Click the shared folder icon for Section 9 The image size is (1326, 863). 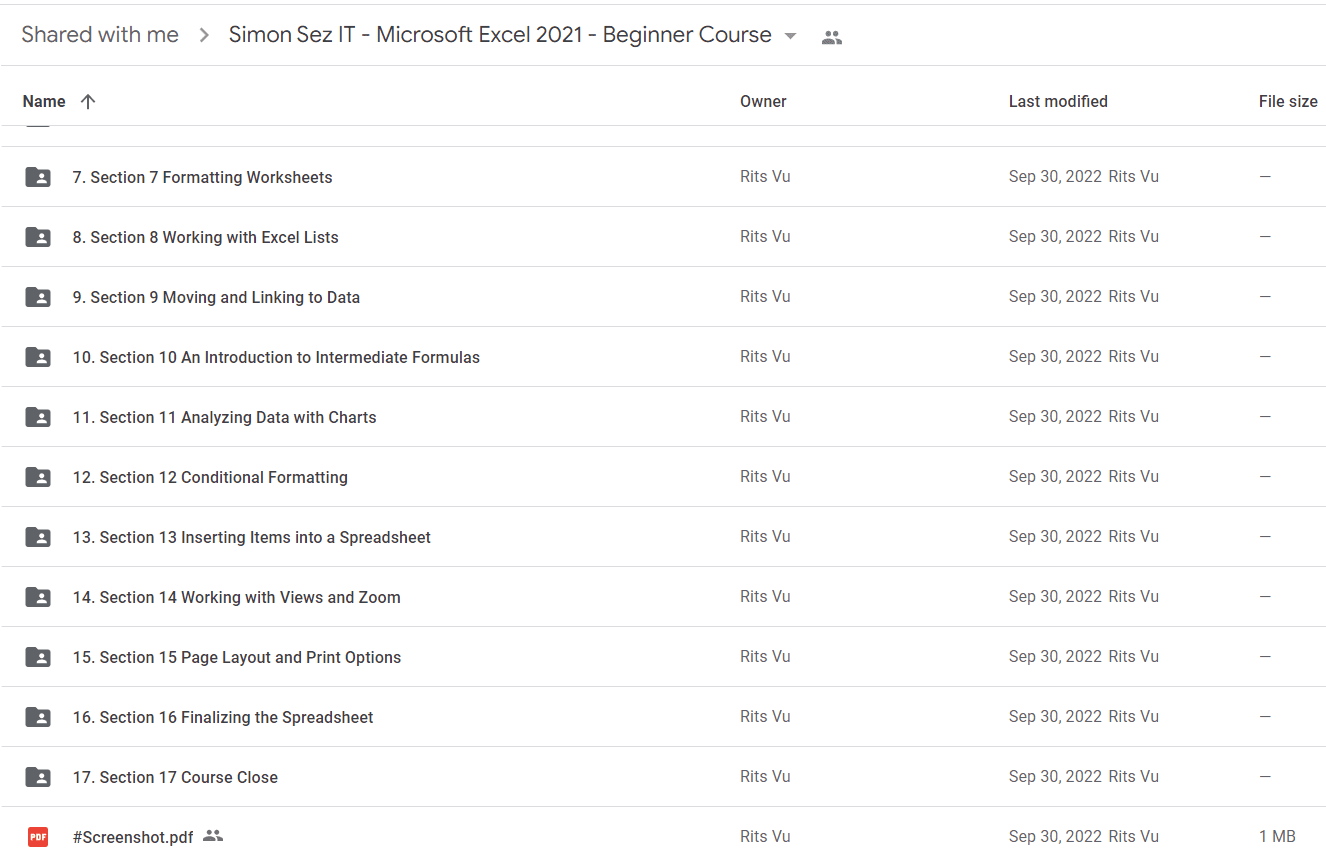click(38, 297)
